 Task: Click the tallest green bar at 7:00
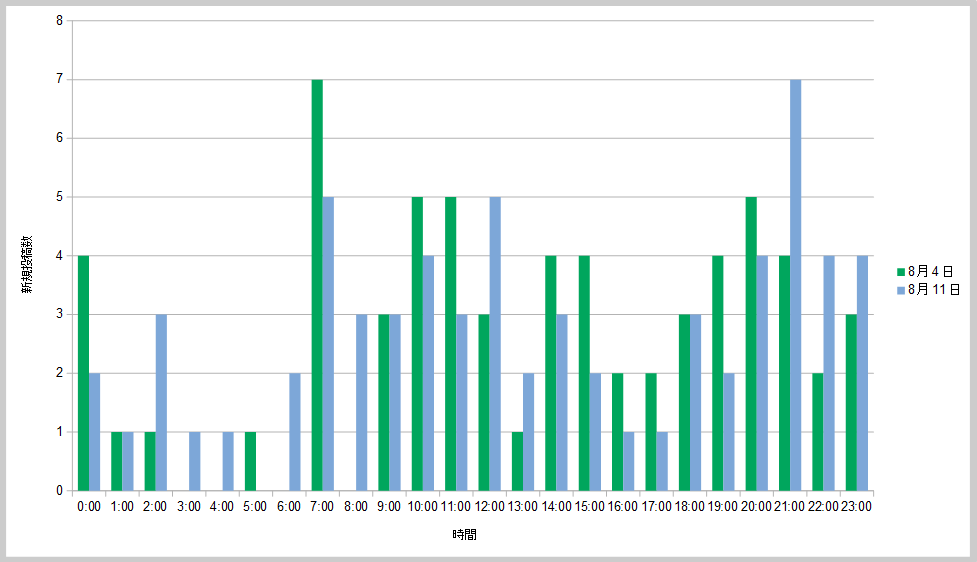pos(317,285)
